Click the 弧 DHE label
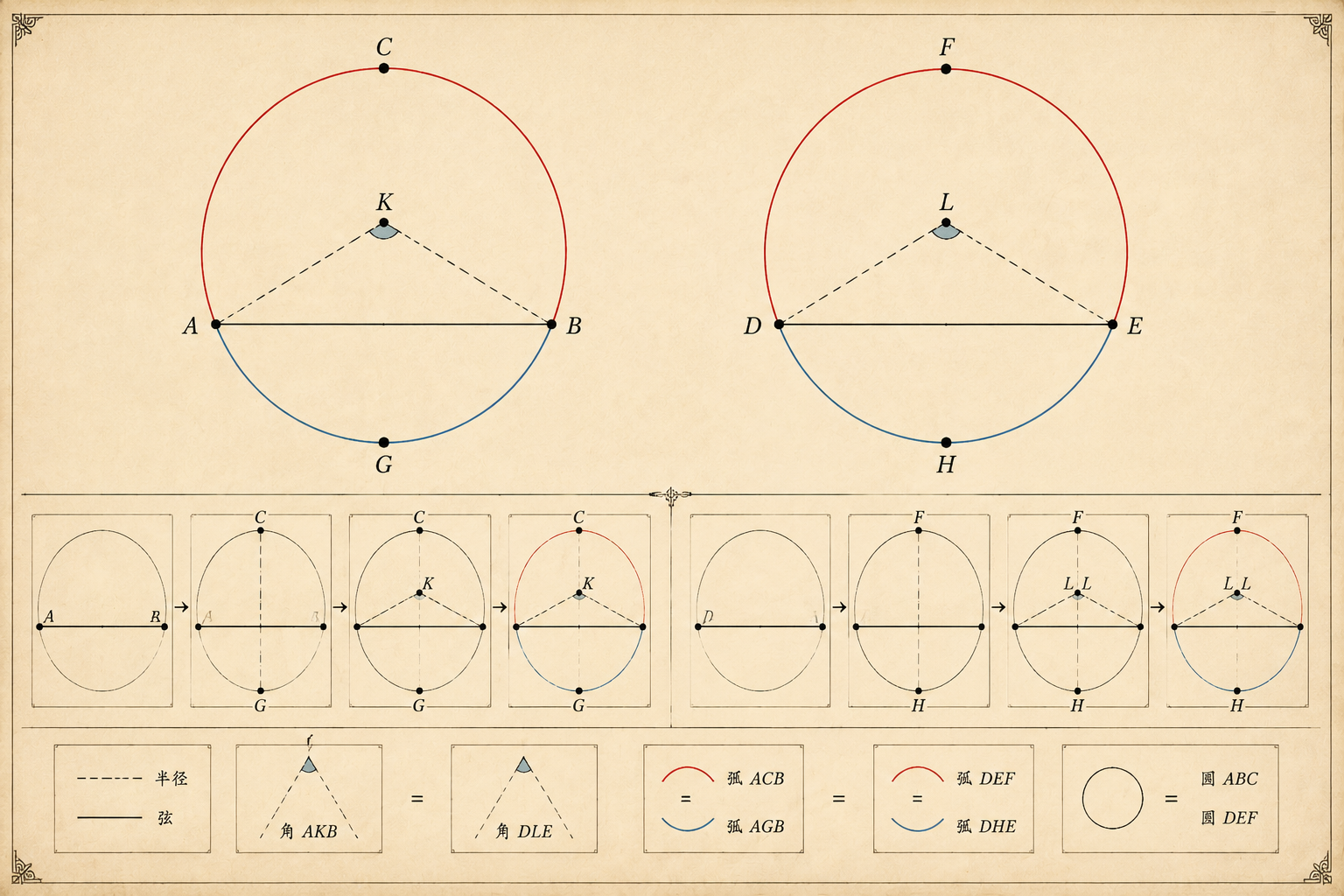 pyautogui.click(x=986, y=826)
